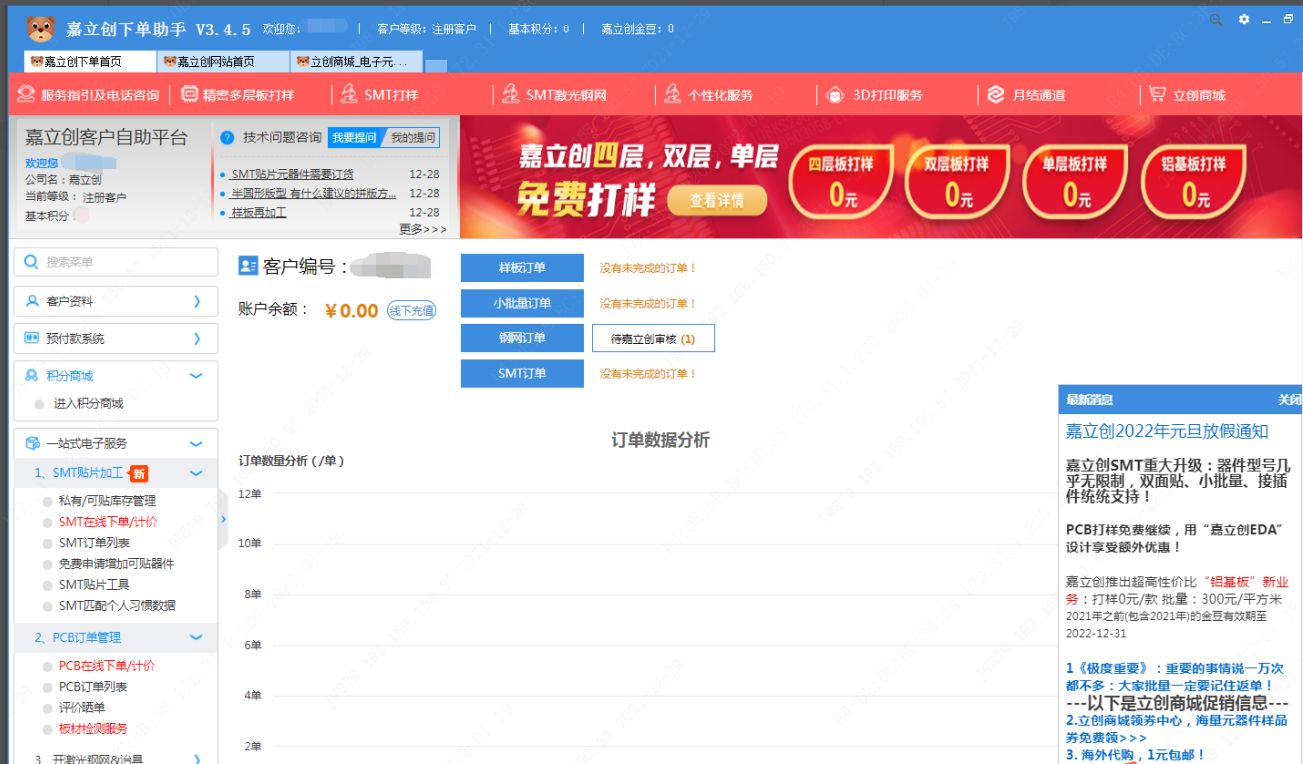Expand the 客户资料 section

pyautogui.click(x=197, y=301)
